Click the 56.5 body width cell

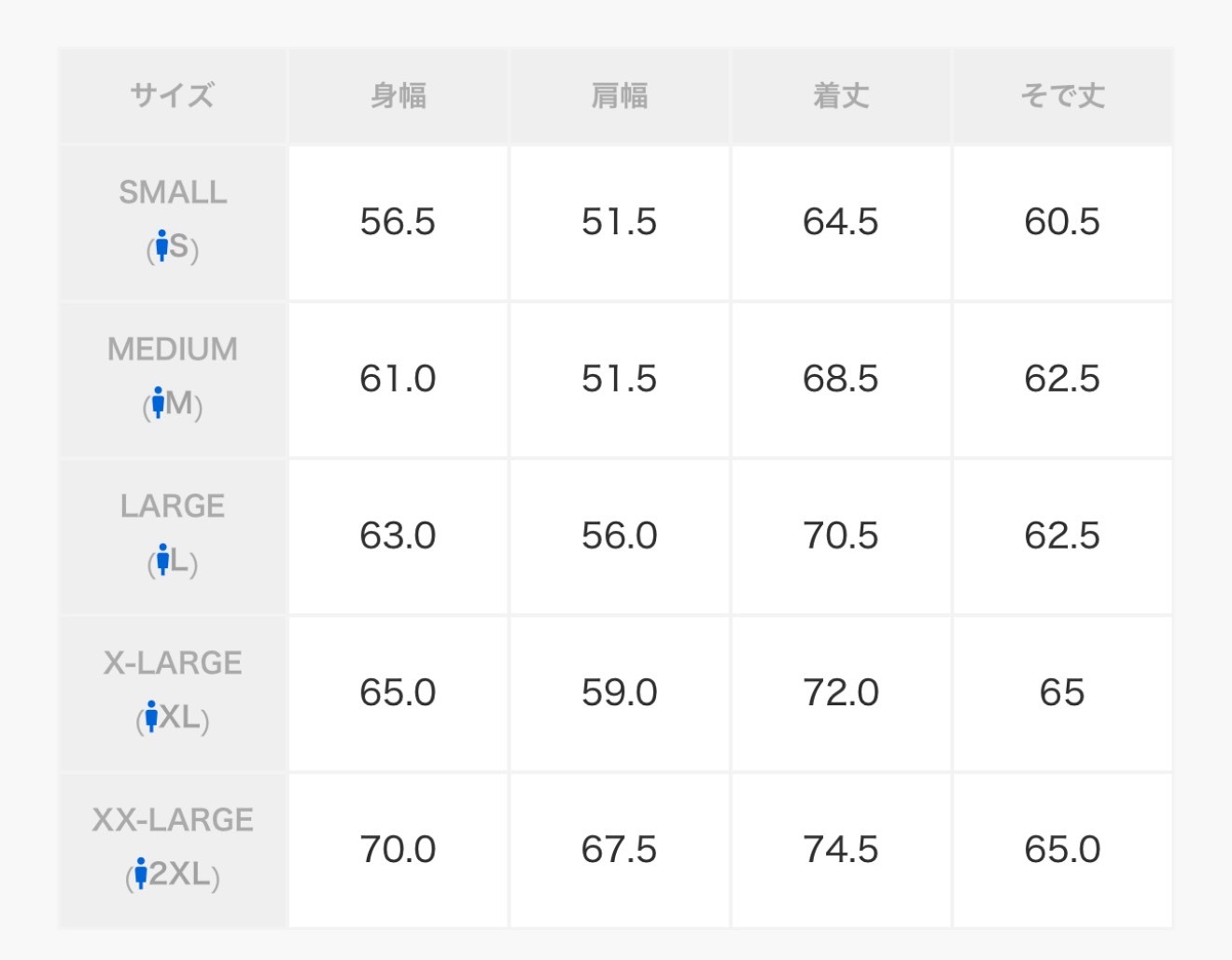pyautogui.click(x=399, y=222)
